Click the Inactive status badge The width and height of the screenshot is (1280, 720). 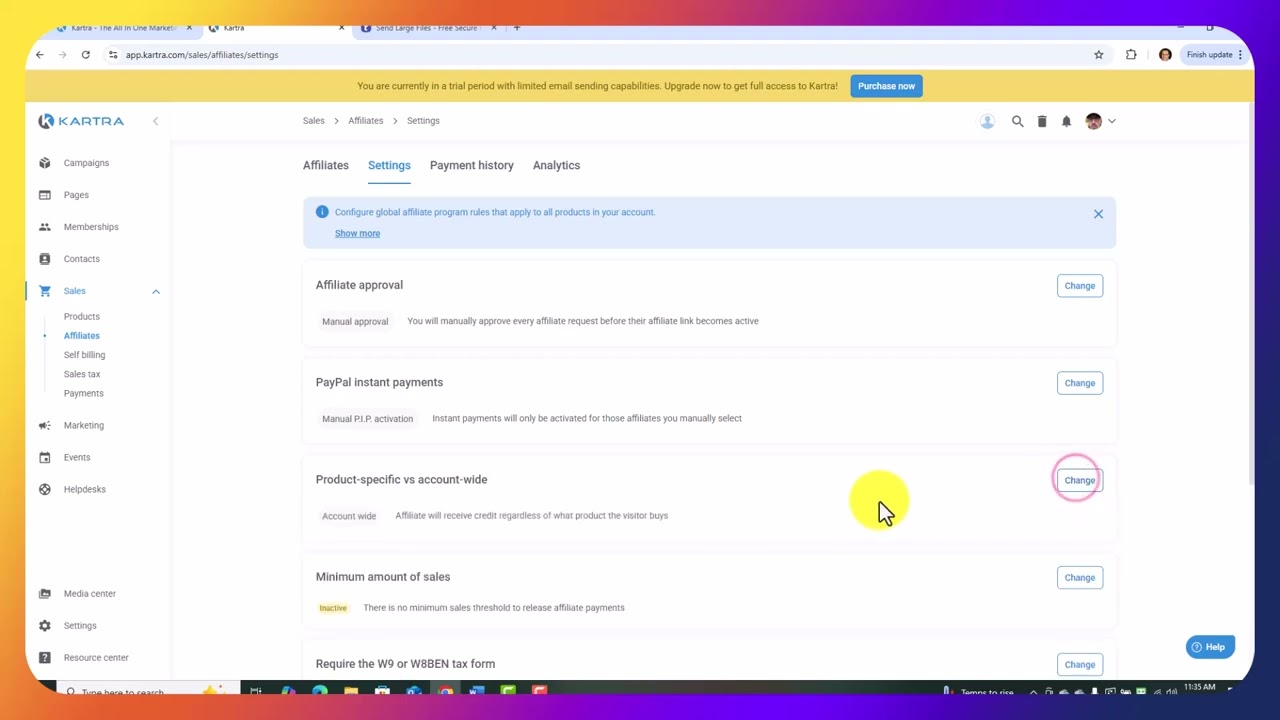pos(333,608)
